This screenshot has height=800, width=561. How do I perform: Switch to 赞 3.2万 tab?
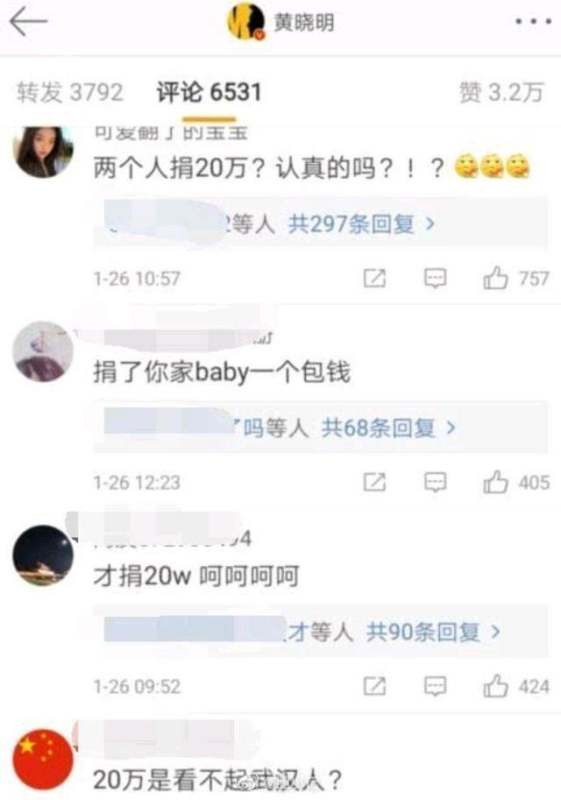click(x=501, y=92)
